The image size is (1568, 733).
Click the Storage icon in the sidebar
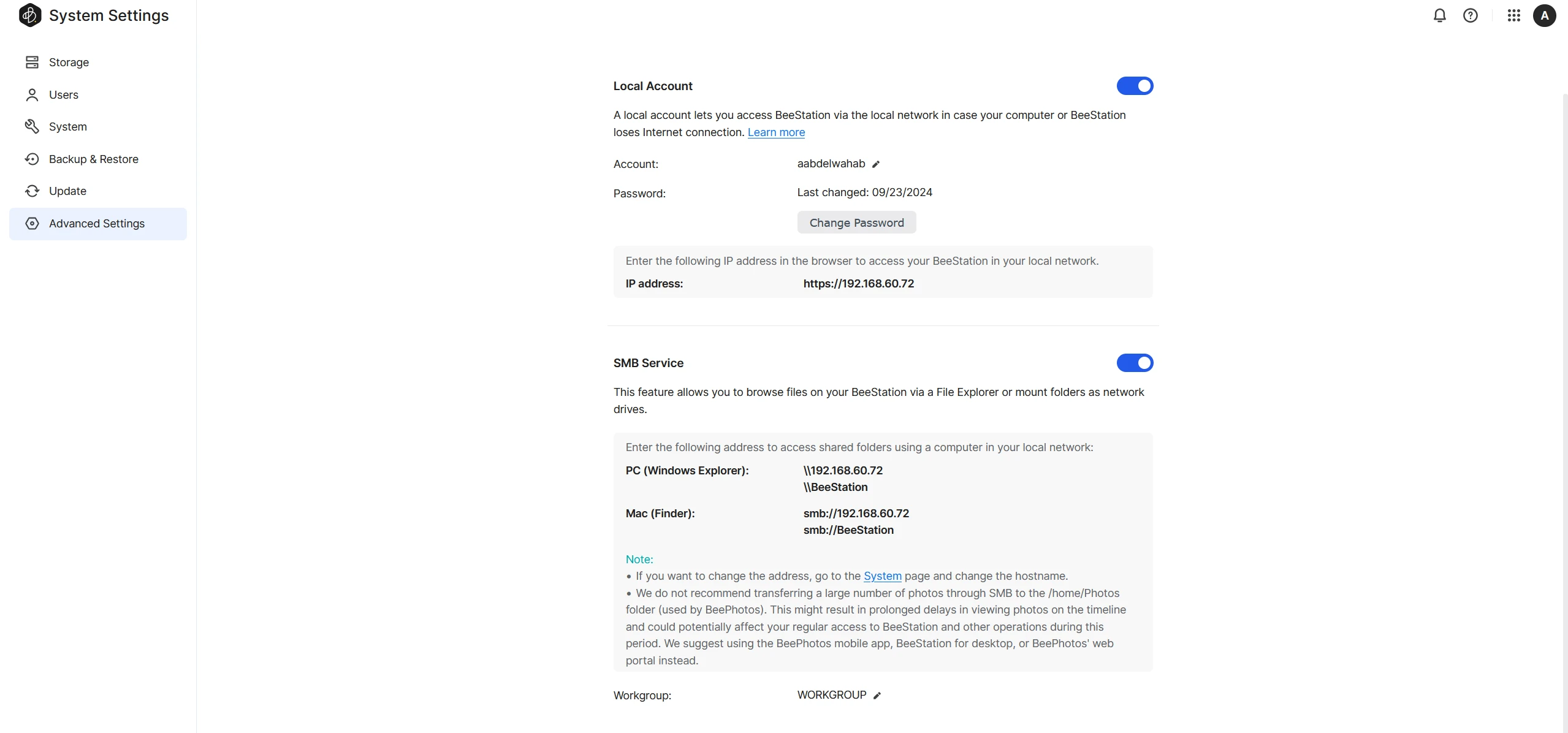(32, 63)
